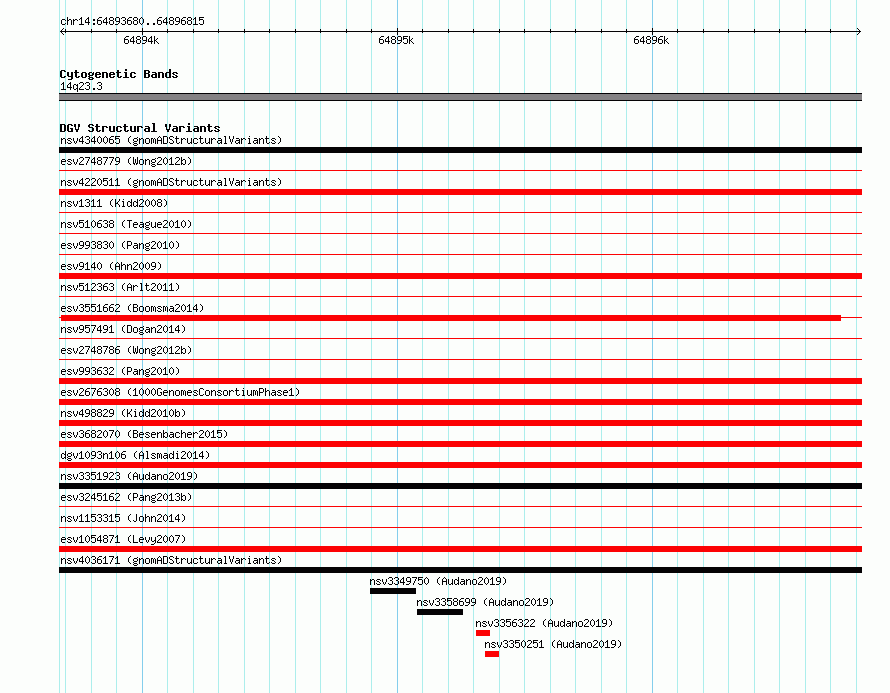The height and width of the screenshot is (693, 890).
Task: Click nsv510638 (Teague2010) label
Action: [126, 224]
